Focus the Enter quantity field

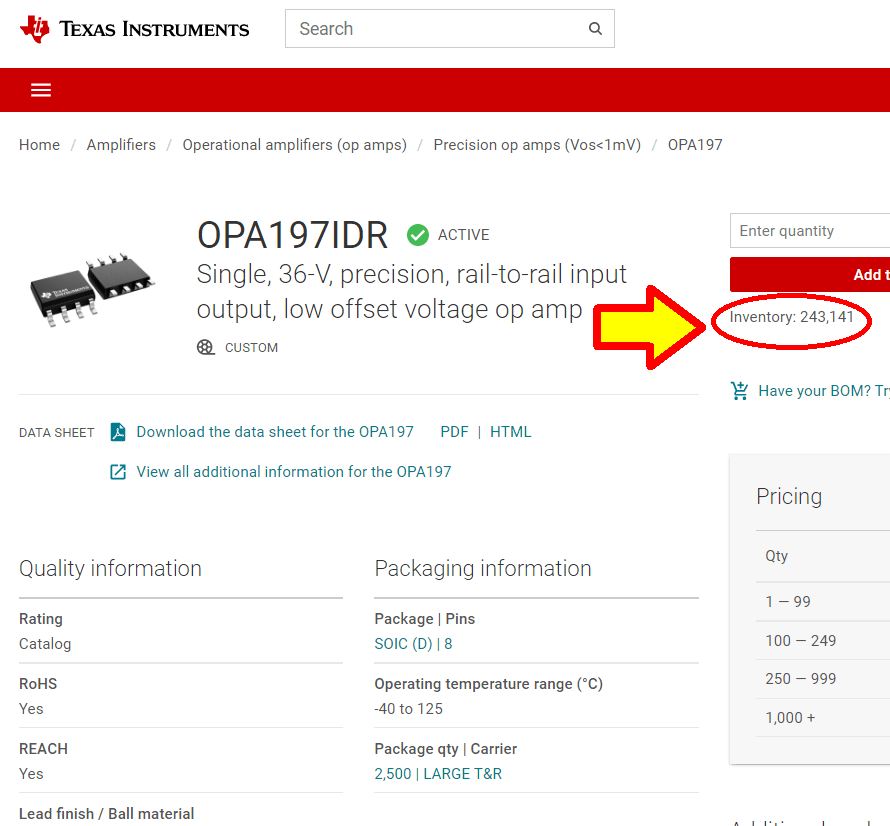810,230
